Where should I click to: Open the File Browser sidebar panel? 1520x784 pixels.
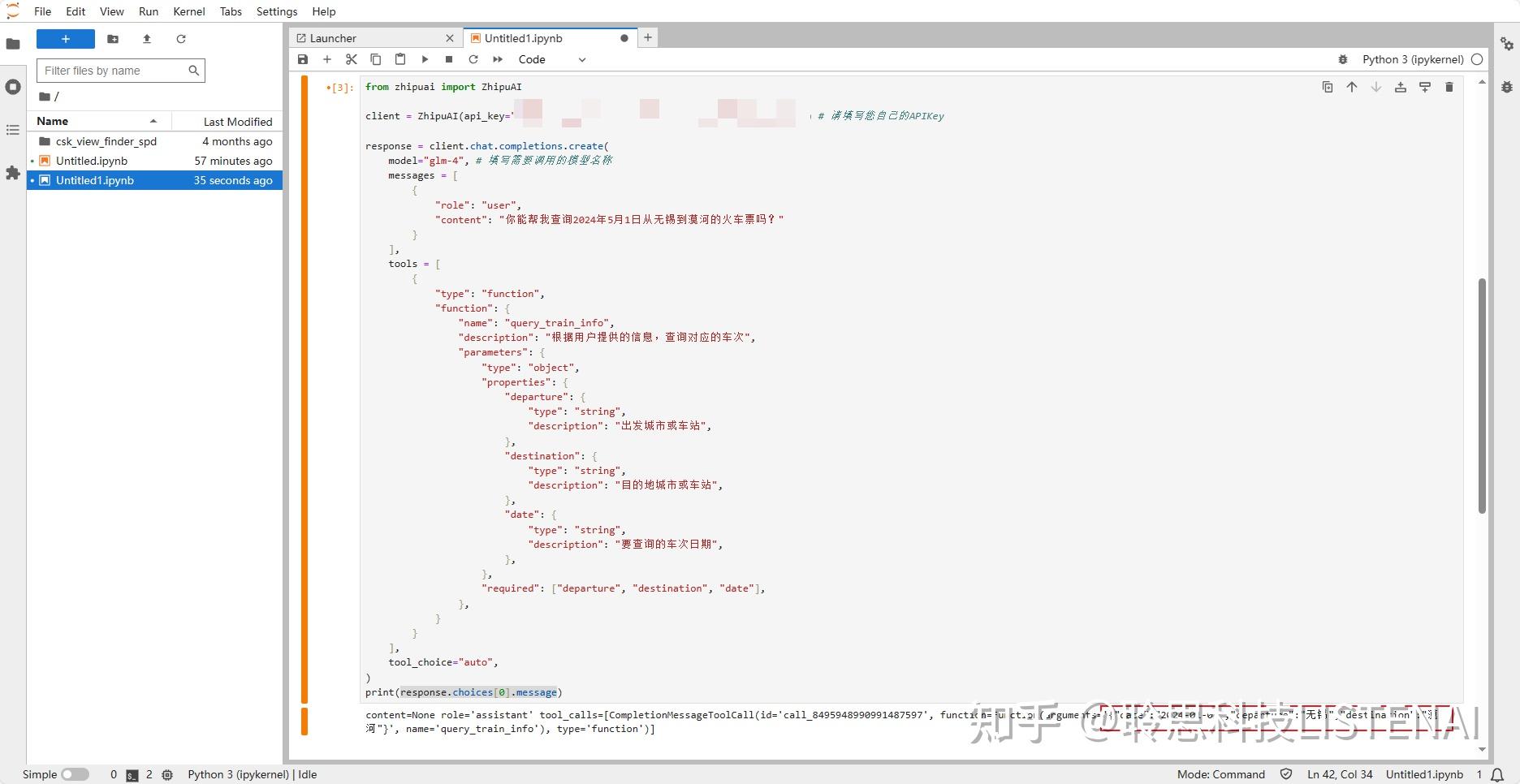(x=13, y=44)
